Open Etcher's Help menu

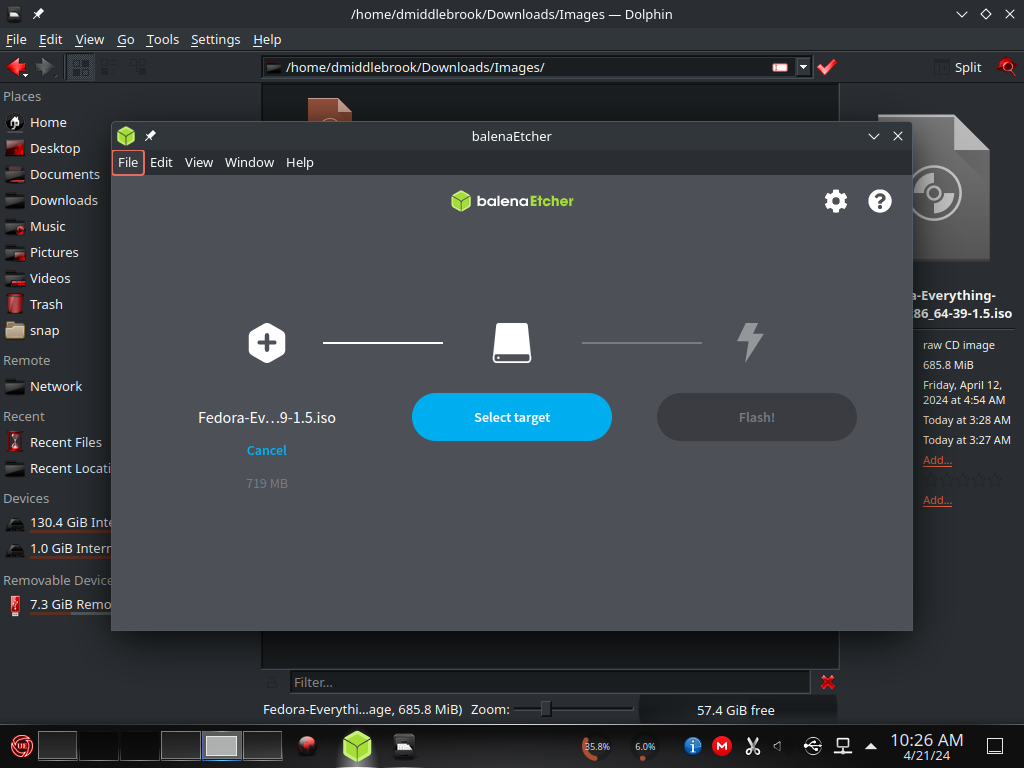pyautogui.click(x=300, y=163)
